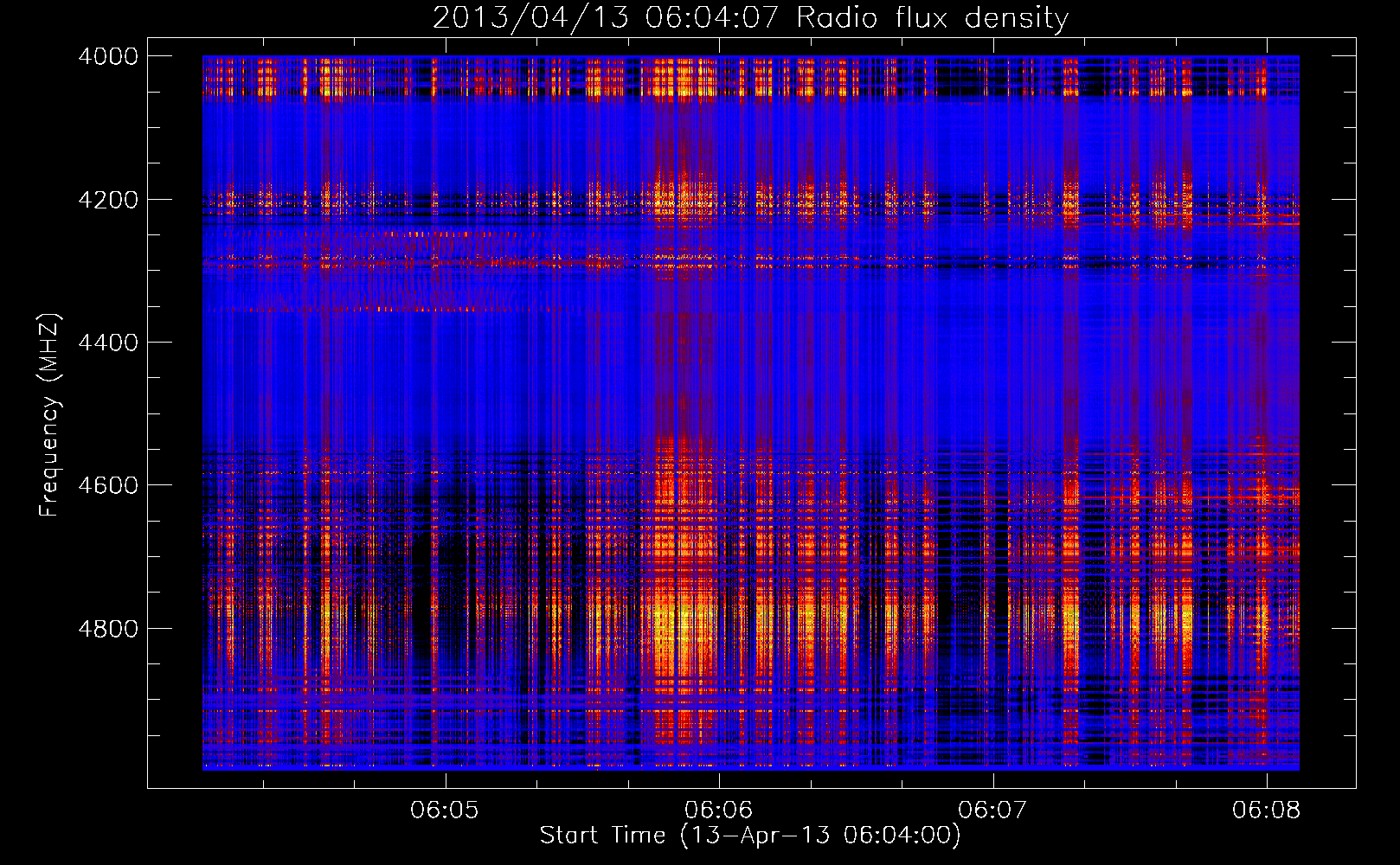
Task: Click the 06:08 time tick label
Action: pos(1267,810)
